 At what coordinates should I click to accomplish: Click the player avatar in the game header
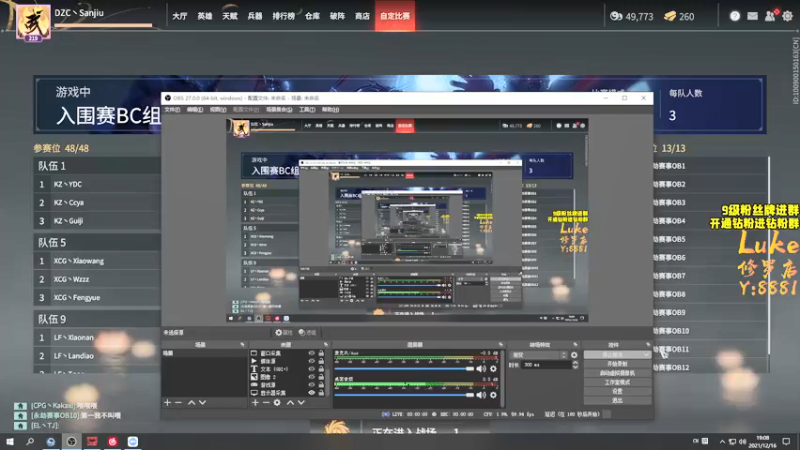[33, 22]
